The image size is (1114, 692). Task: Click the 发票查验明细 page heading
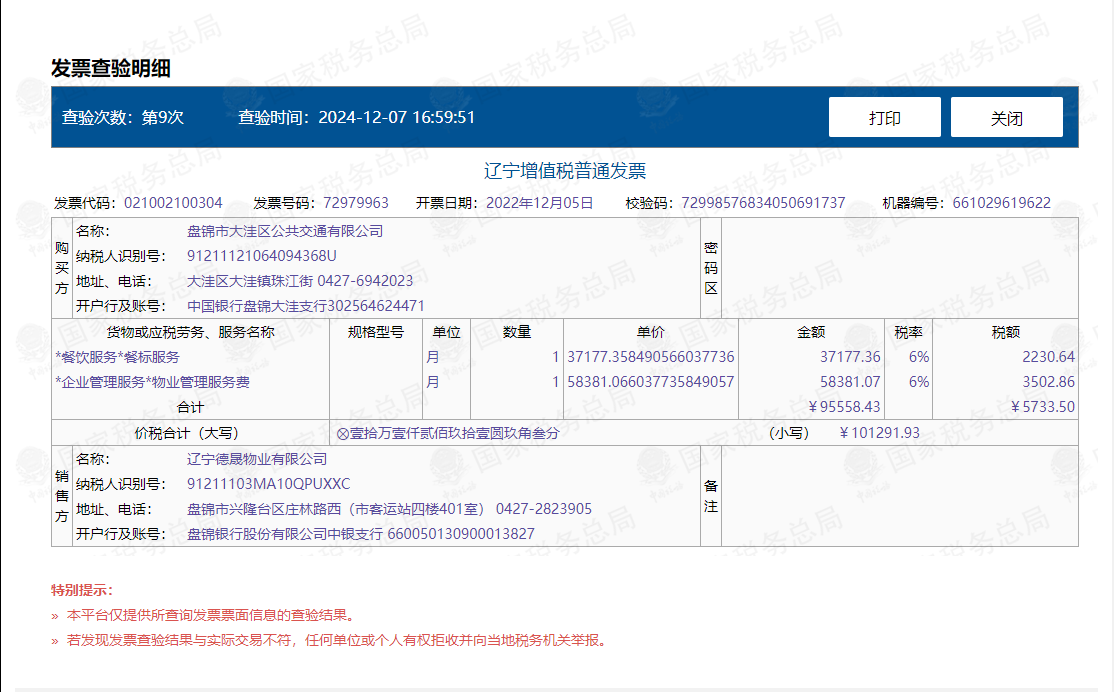point(111,68)
